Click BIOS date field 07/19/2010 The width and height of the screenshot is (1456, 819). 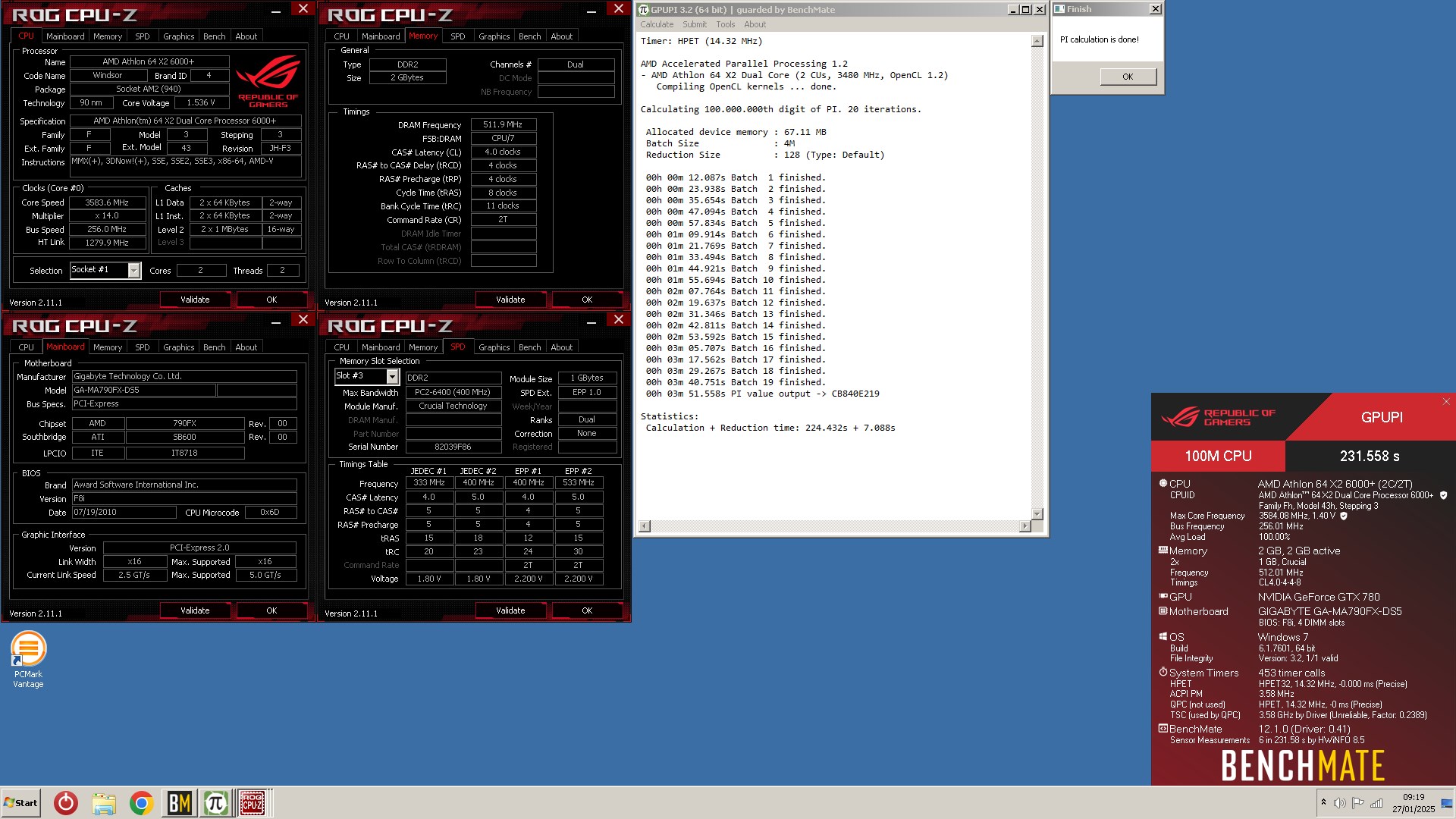point(124,513)
